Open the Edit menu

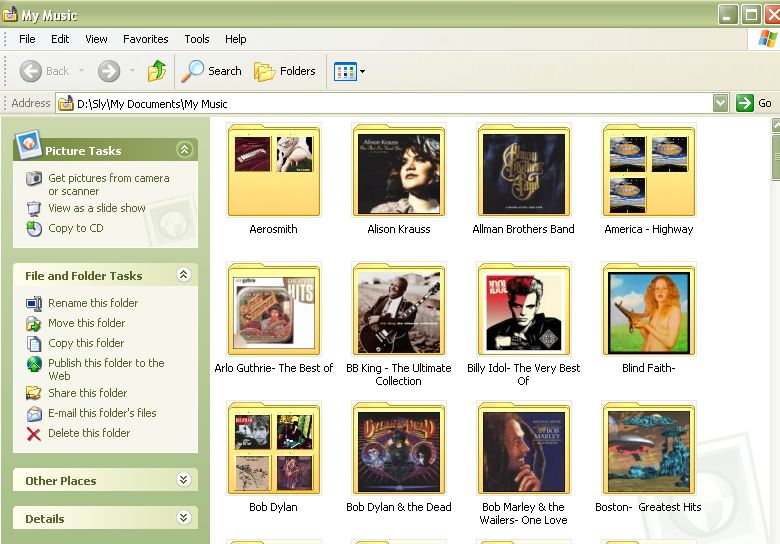tap(60, 39)
